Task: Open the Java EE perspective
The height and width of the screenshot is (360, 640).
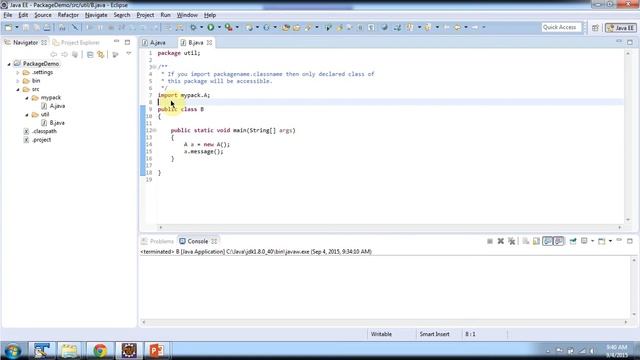Action: [621, 28]
